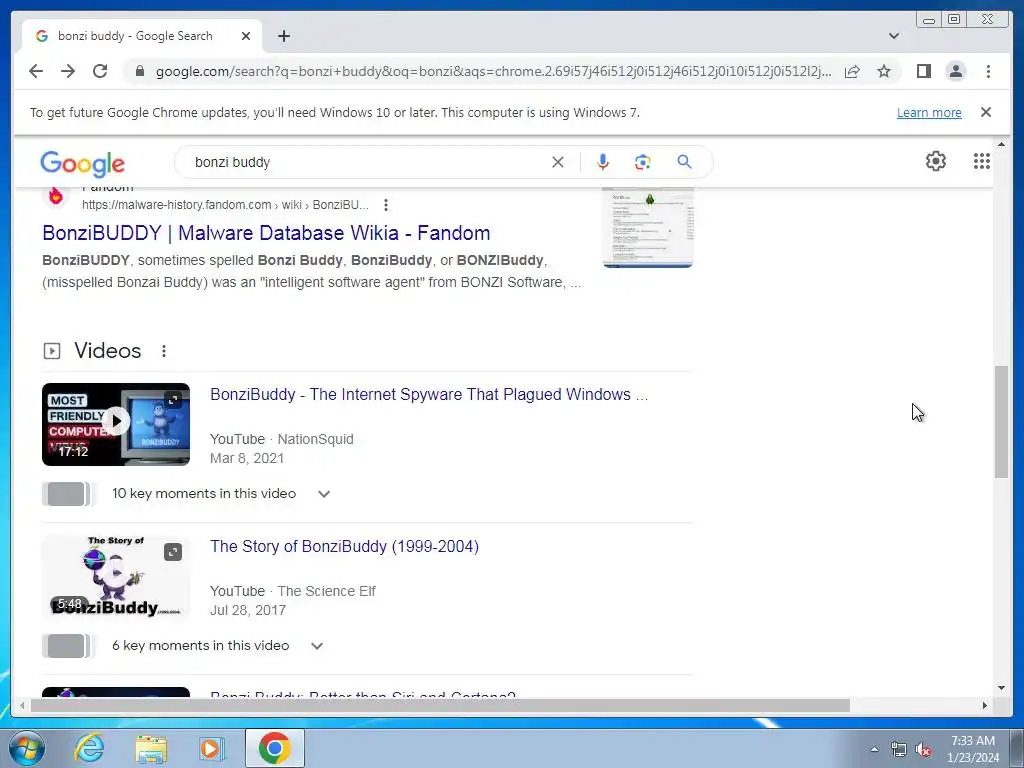
Task: Open The Story of BonziBuddy video link
Action: point(344,547)
